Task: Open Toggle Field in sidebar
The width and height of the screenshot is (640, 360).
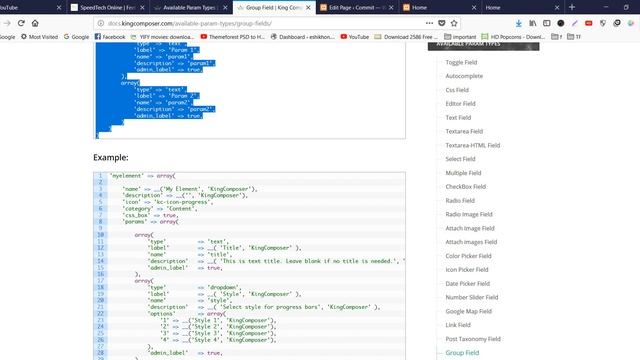Action: coord(461,62)
